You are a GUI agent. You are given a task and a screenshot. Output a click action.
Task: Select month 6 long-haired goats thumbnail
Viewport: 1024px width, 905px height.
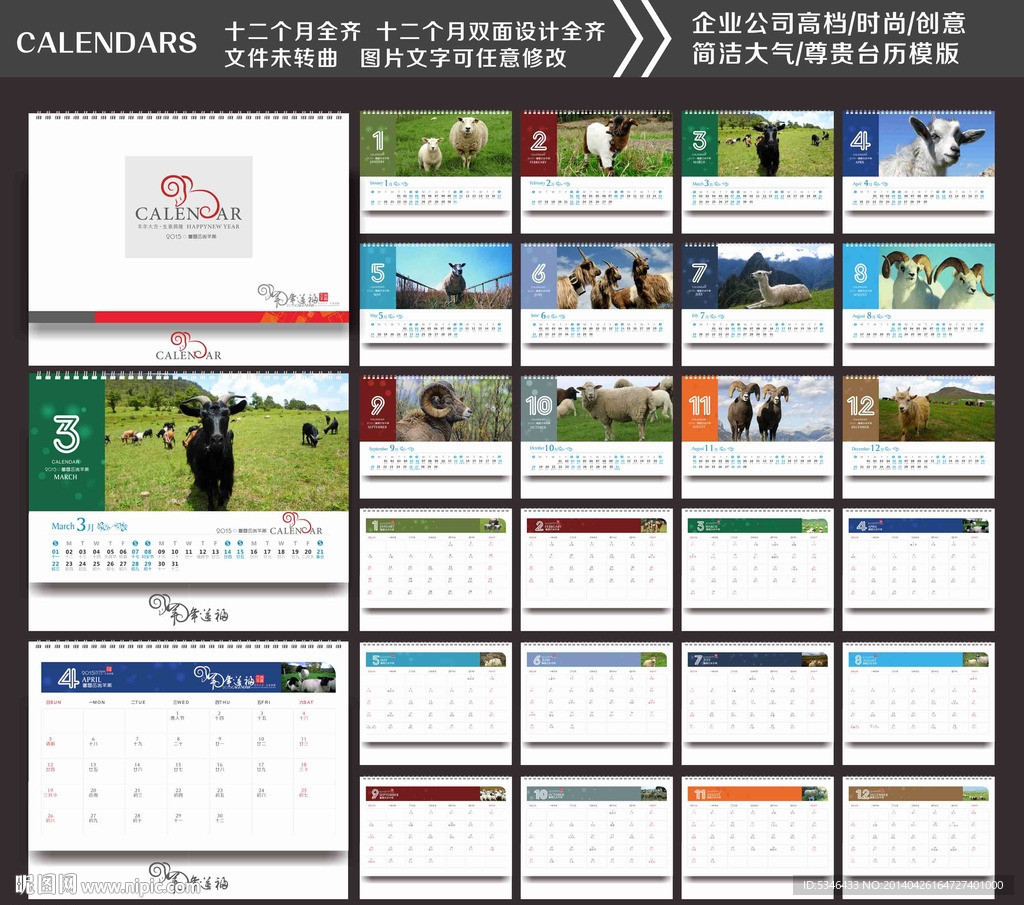596,304
